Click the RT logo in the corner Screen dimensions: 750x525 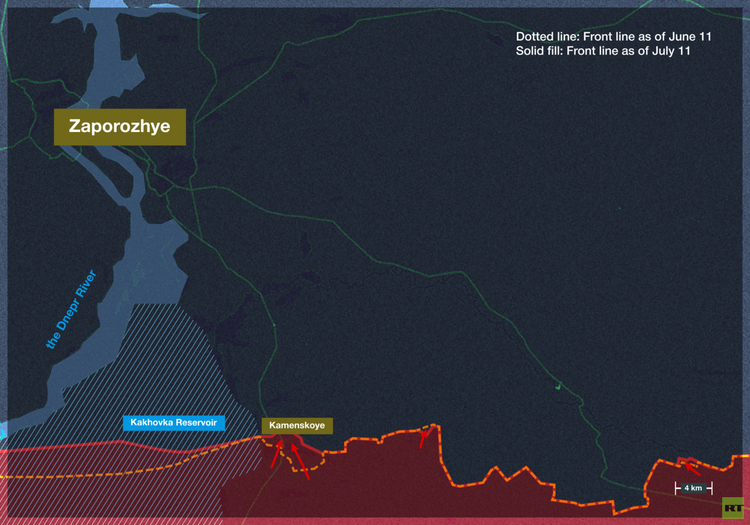pyautogui.click(x=731, y=508)
